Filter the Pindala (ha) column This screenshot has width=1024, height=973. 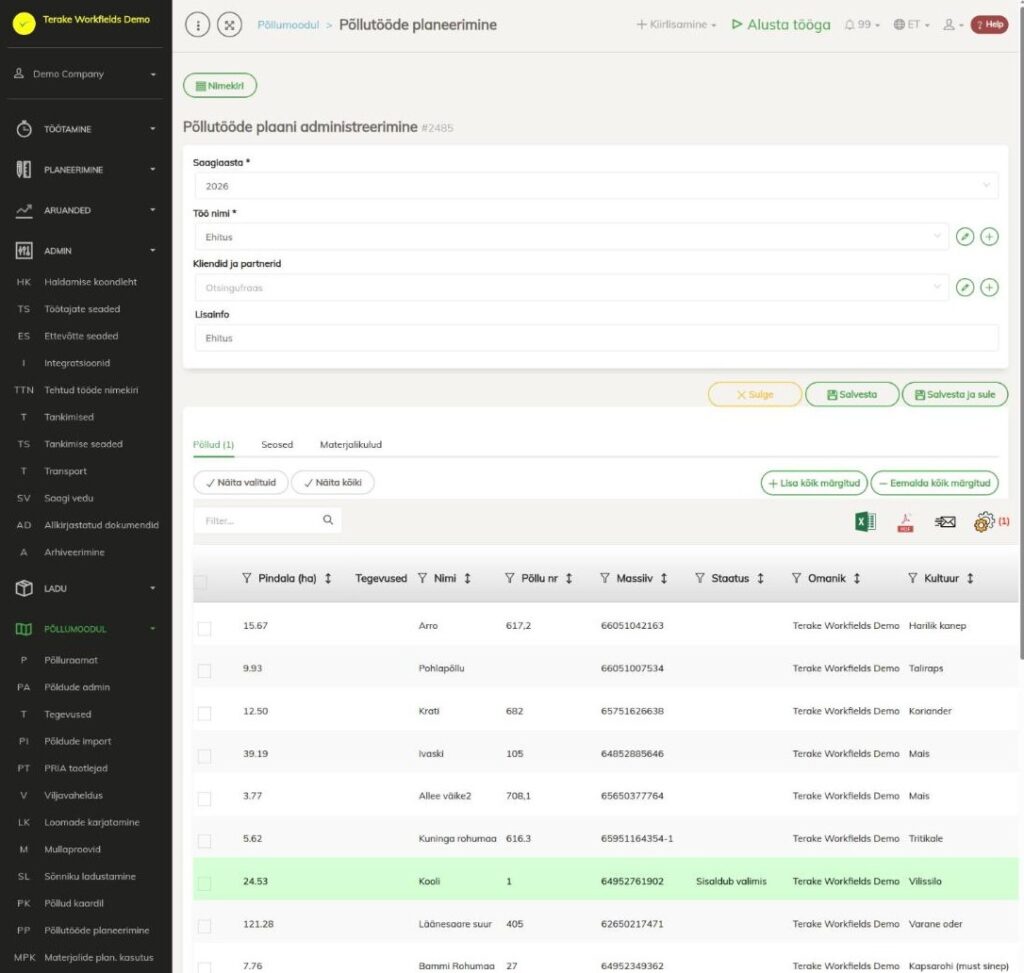coord(246,578)
